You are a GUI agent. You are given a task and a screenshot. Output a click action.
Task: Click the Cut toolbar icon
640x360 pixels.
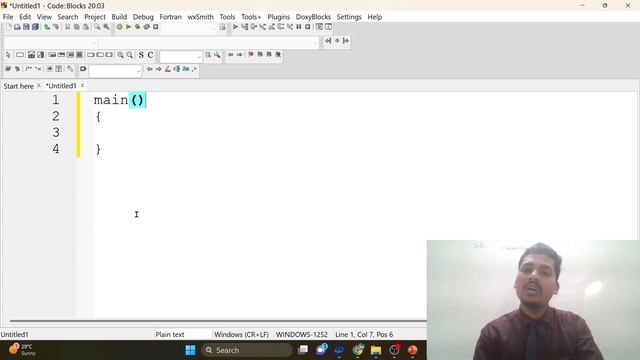[x=67, y=27]
